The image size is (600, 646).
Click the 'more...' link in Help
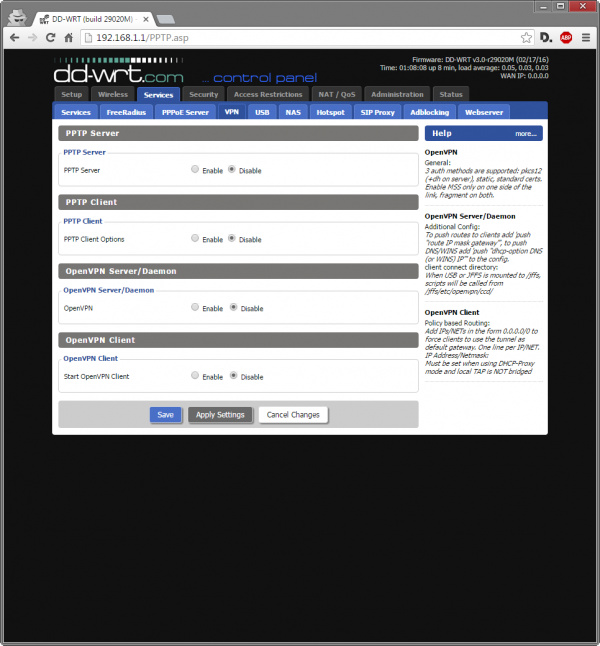tap(526, 133)
